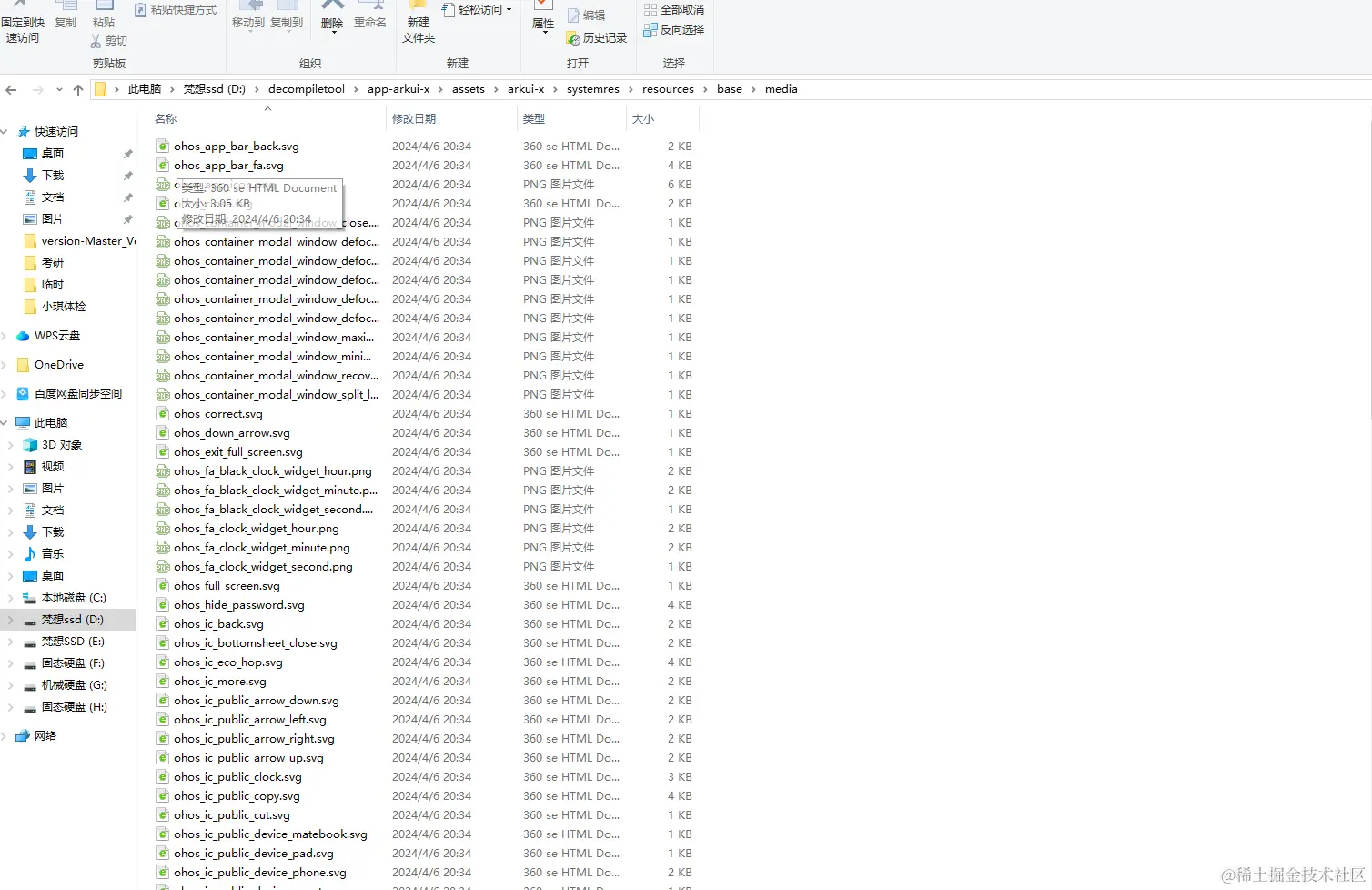The width and height of the screenshot is (1372, 890).
Task: Click icon of ohos_fa_clock_widget_second.png
Action: 163,567
